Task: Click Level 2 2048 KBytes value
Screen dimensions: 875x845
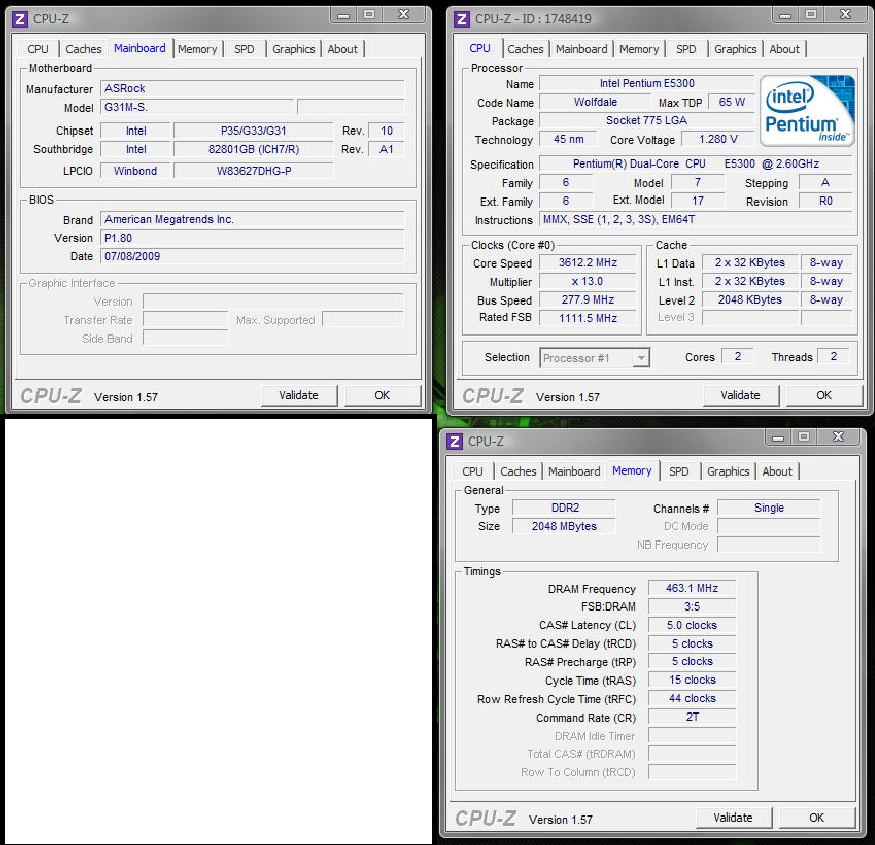Action: pyautogui.click(x=750, y=300)
